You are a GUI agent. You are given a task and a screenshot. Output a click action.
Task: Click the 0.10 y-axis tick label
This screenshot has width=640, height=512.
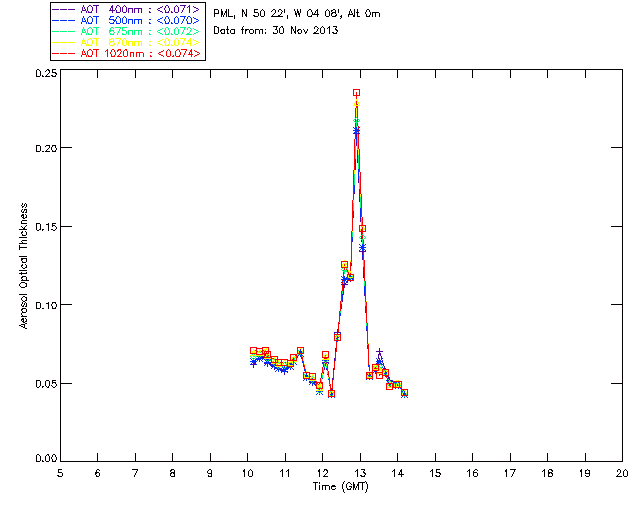[46, 305]
